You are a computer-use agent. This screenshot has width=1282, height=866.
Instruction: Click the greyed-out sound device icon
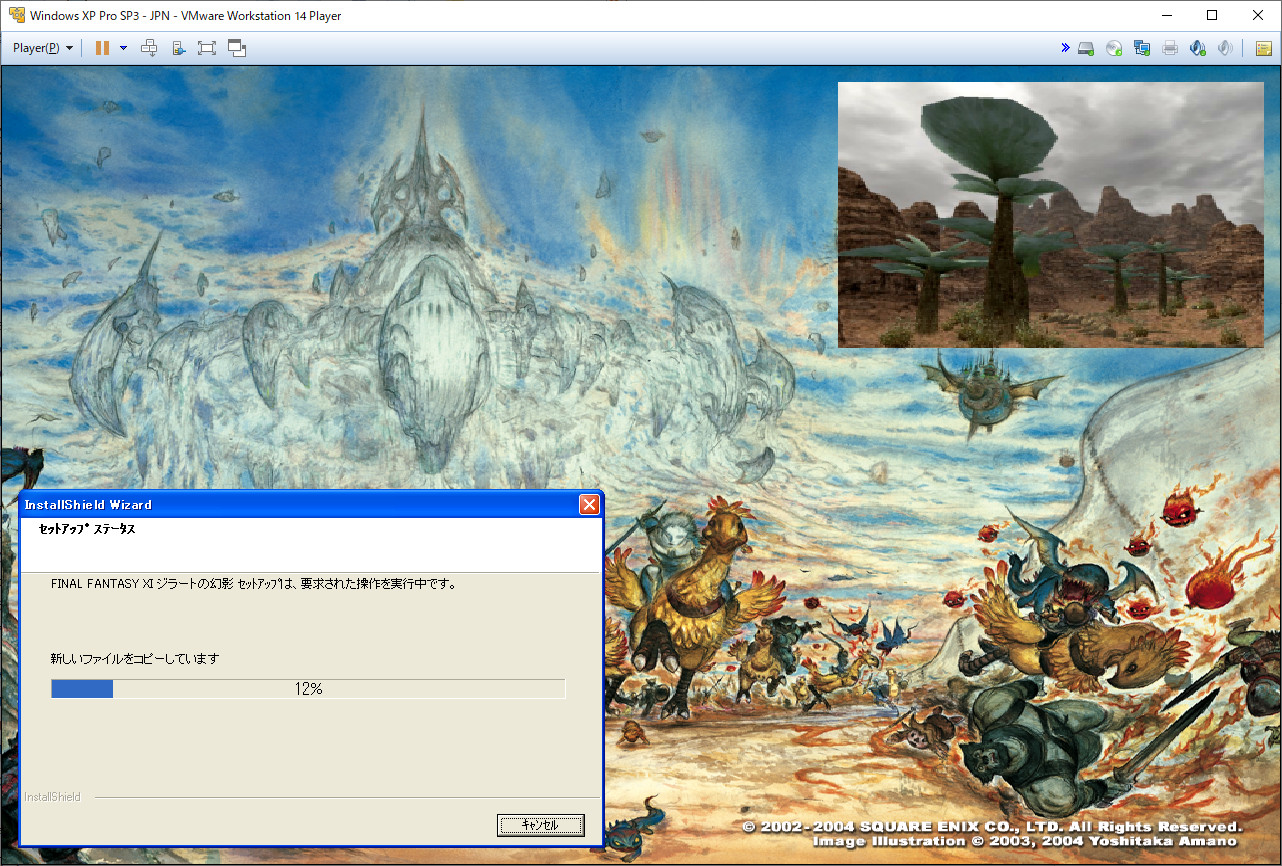pos(1225,48)
